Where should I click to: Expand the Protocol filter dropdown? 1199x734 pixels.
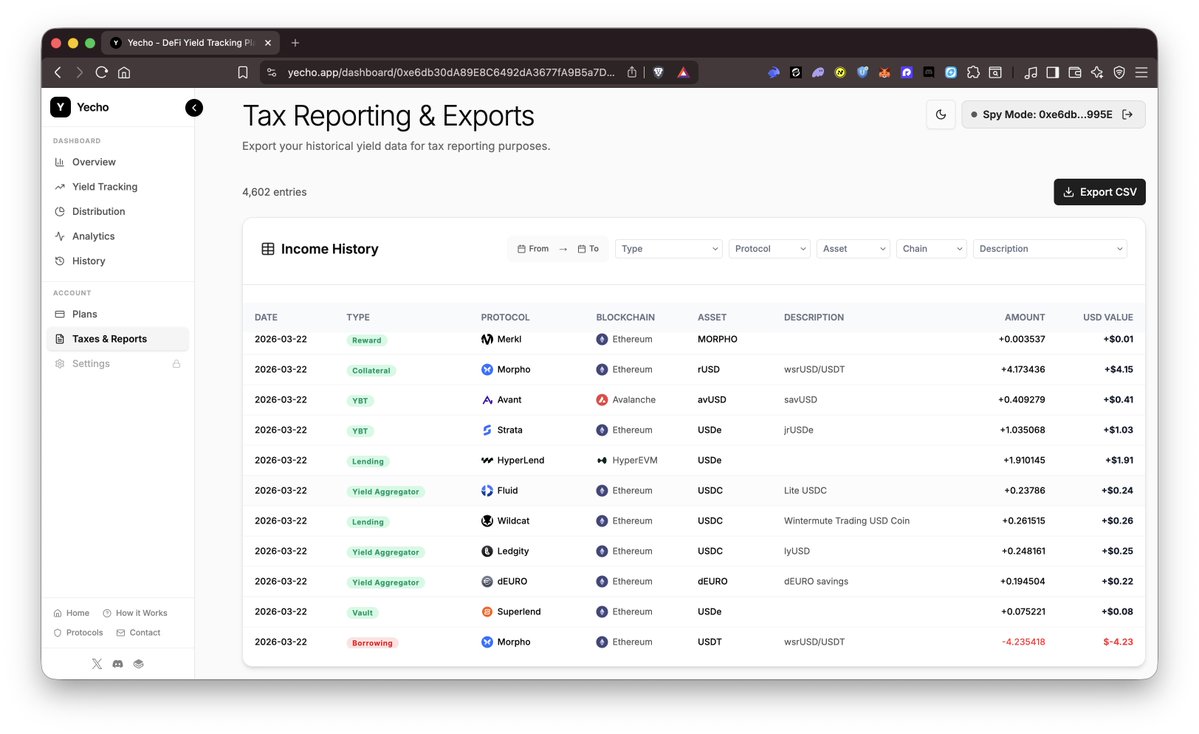tap(768, 248)
